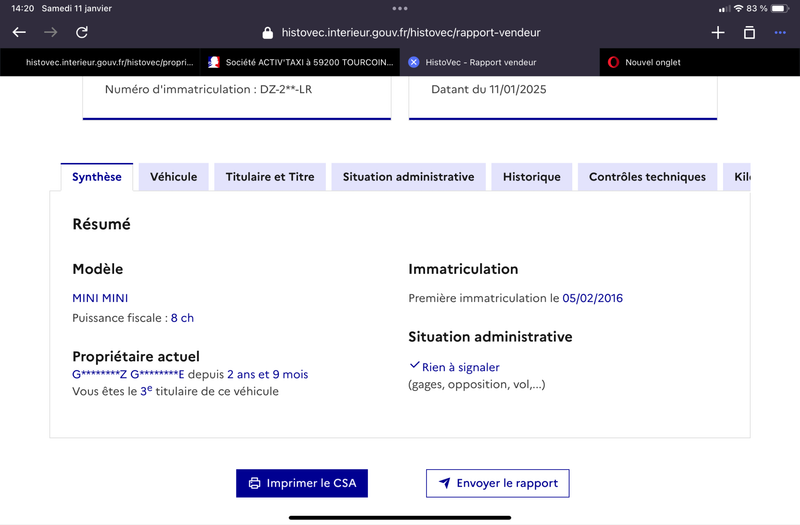Screen dimensions: 800x525
Task: Click the Société ACTIV'TAXI tab favicon
Action: click(x=214, y=62)
